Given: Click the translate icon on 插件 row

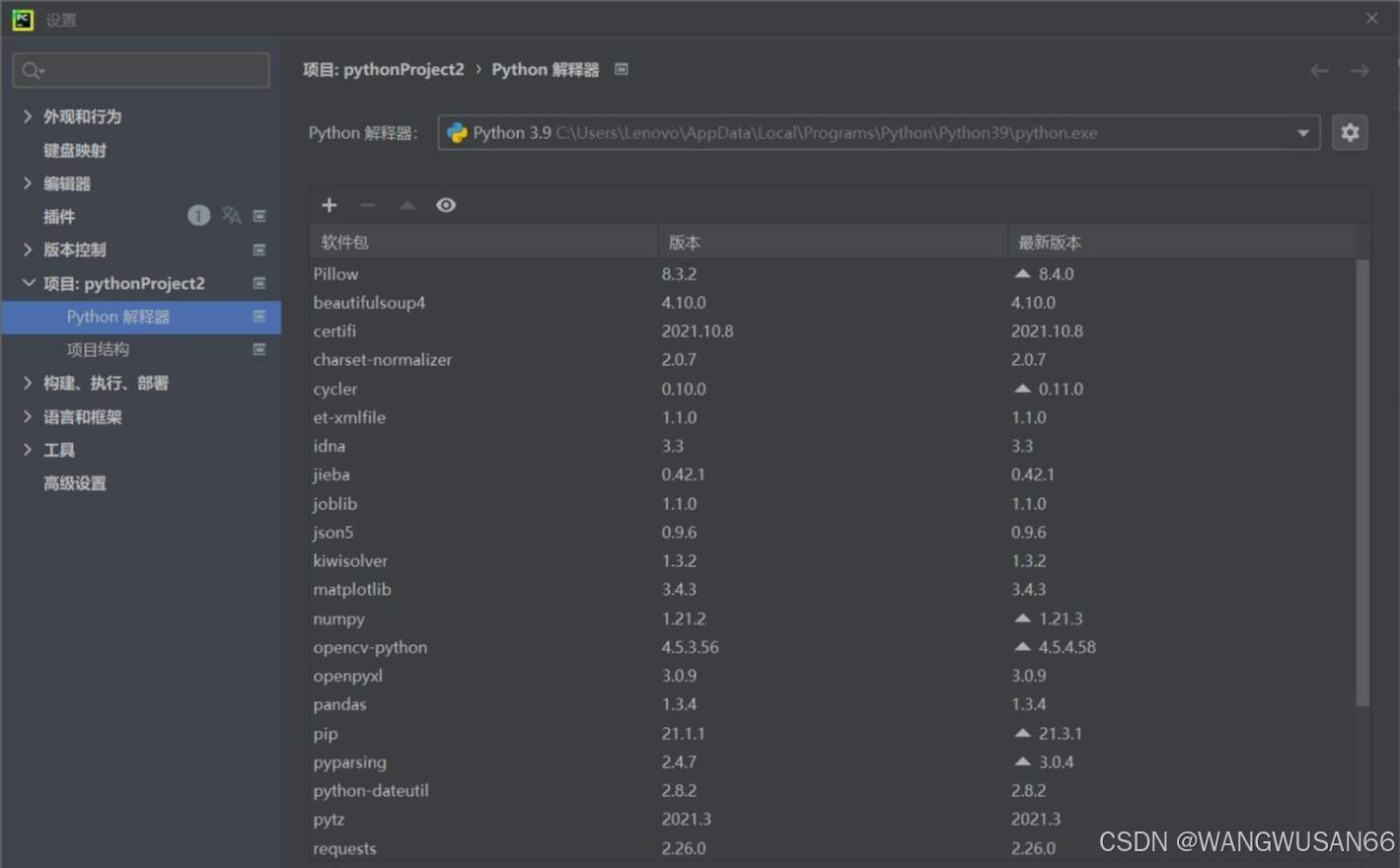Looking at the screenshot, I should [x=231, y=215].
